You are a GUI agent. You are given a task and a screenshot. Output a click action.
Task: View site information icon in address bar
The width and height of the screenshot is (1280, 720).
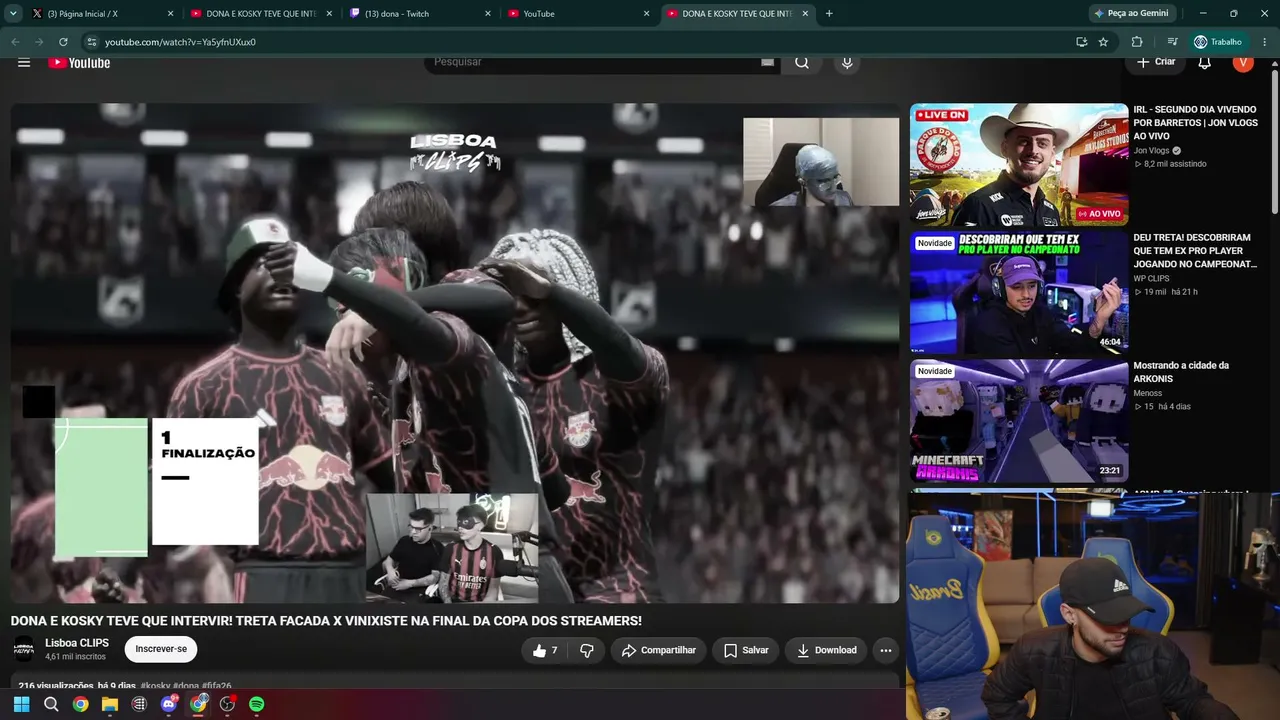(x=91, y=42)
